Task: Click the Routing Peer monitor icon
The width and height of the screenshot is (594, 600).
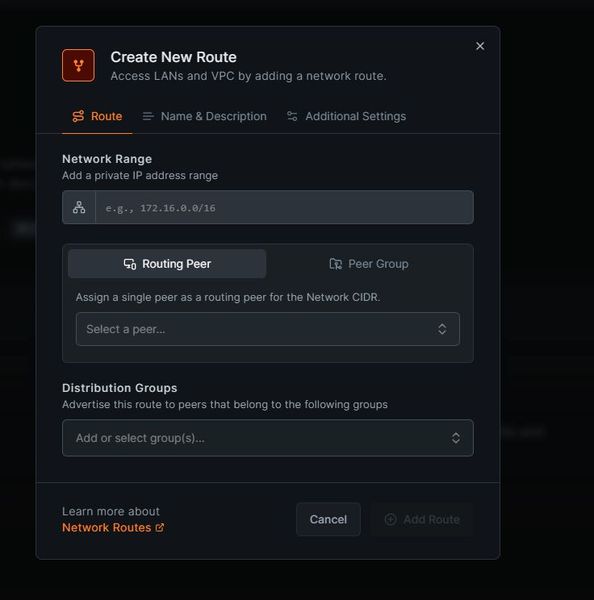Action: click(x=130, y=264)
